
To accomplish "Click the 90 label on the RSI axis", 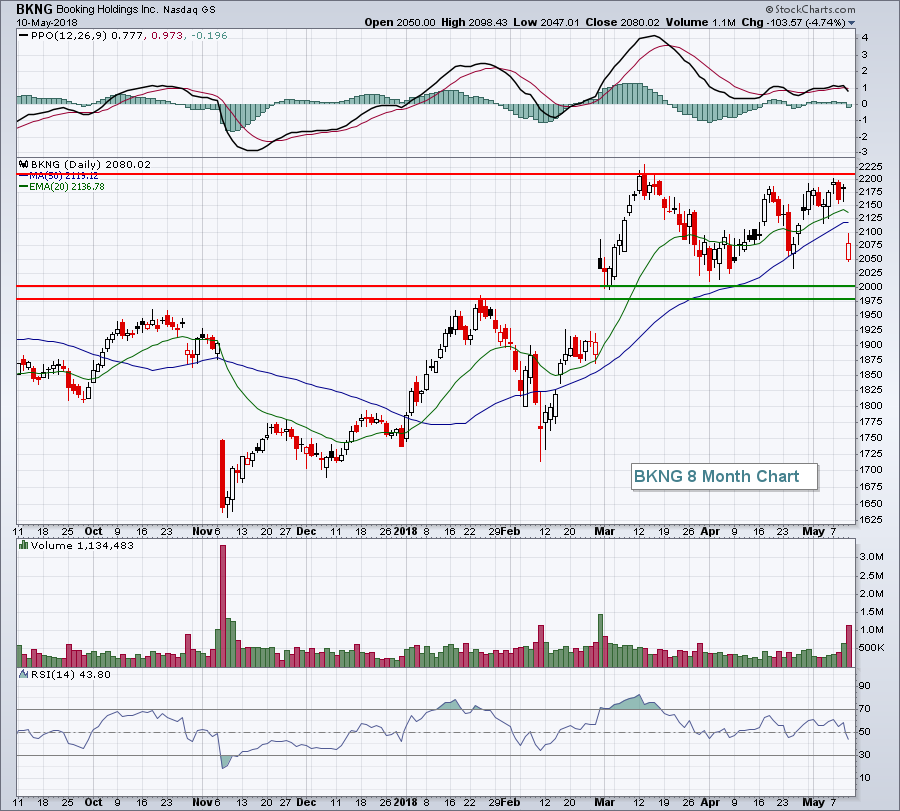I will (864, 685).
